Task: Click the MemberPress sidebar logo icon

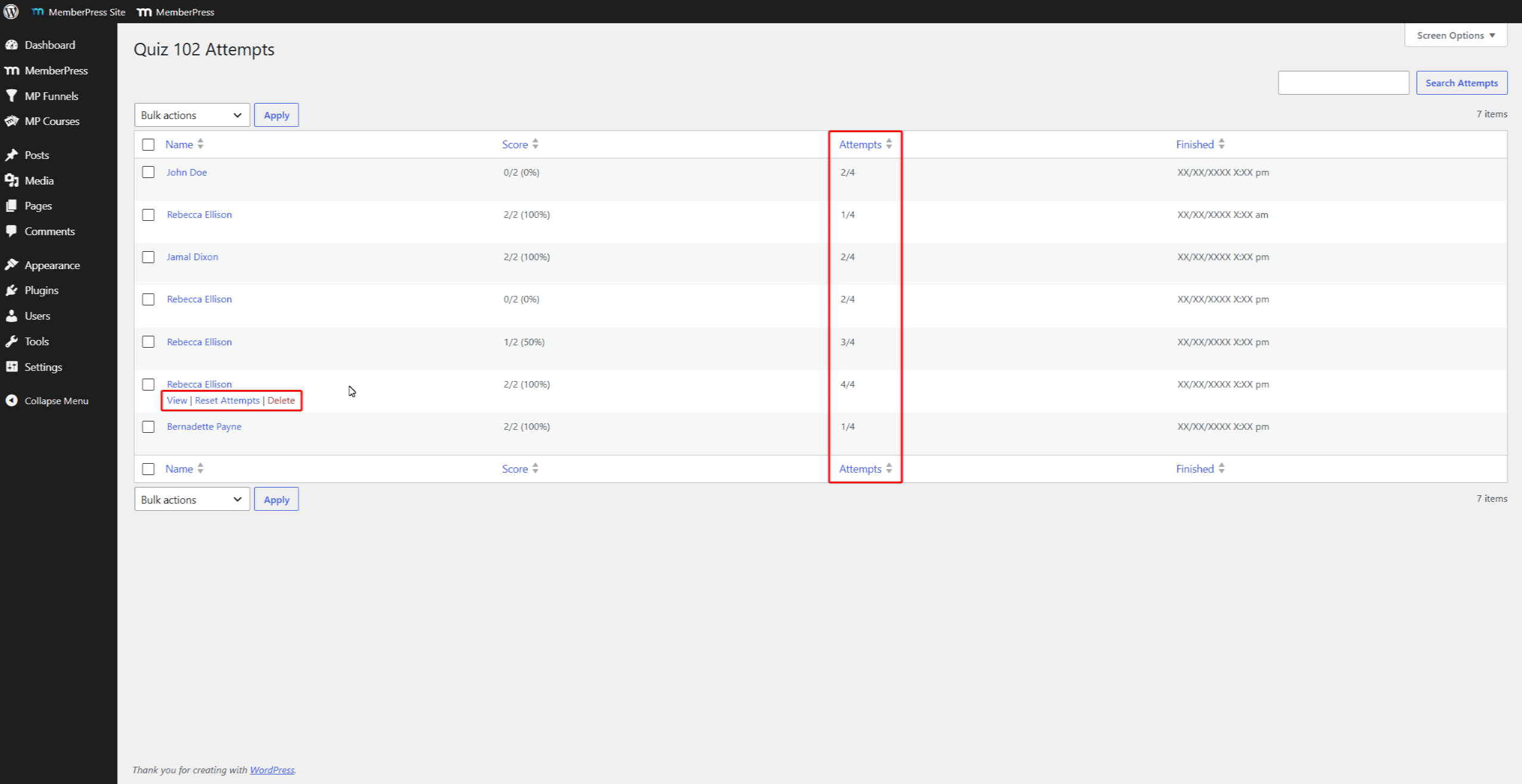Action: click(12, 70)
